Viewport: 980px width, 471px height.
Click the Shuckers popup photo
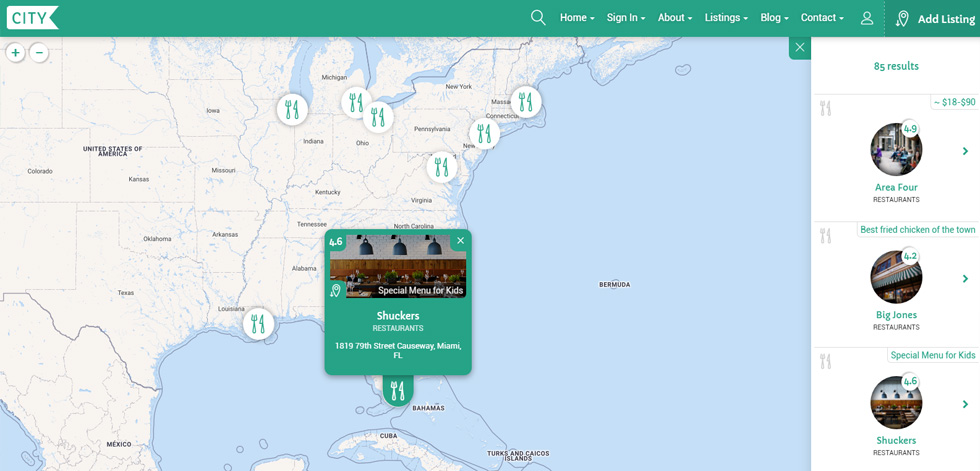coord(398,266)
